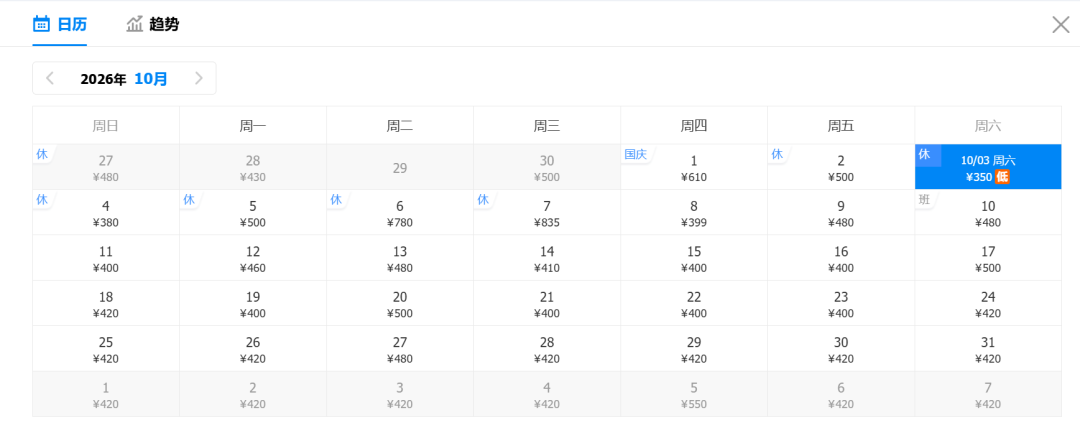Viewport: 1080px width, 433px height.
Task: Switch to the 日历 tab
Action: [x=60, y=24]
